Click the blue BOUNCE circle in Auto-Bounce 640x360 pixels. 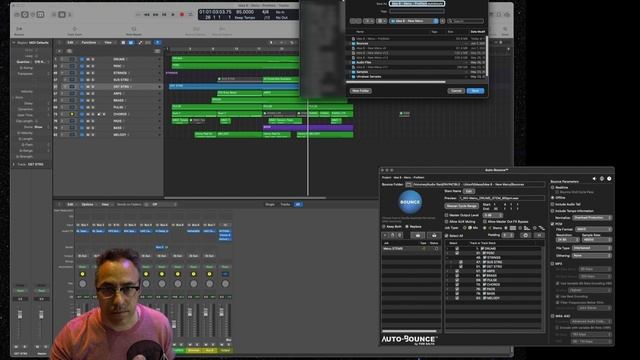click(410, 202)
